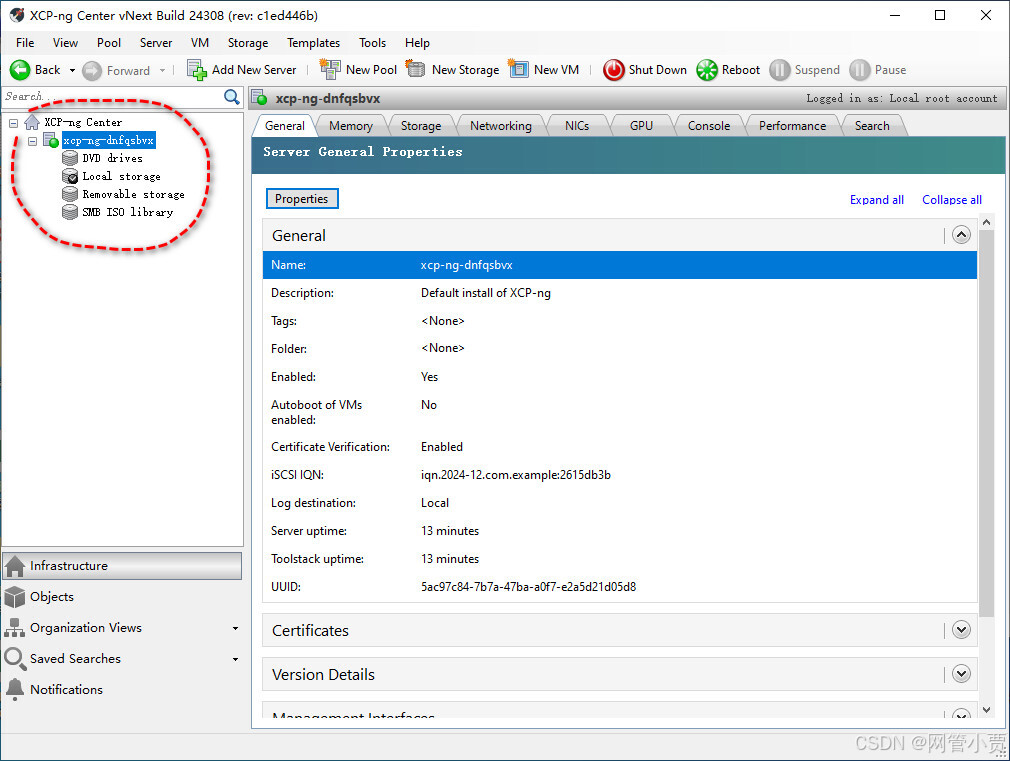Select the iSCSI IQN value row
This screenshot has width=1010, height=761.
(x=620, y=474)
